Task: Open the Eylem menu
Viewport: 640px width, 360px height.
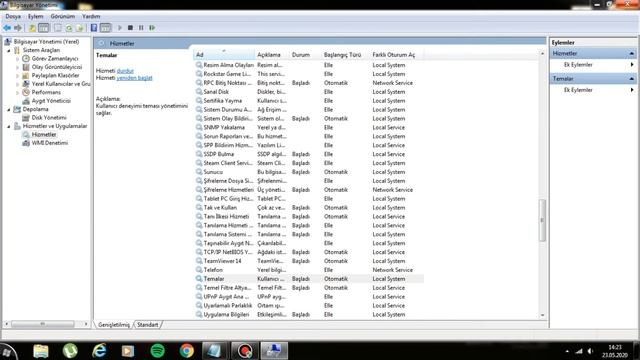Action: click(x=36, y=16)
